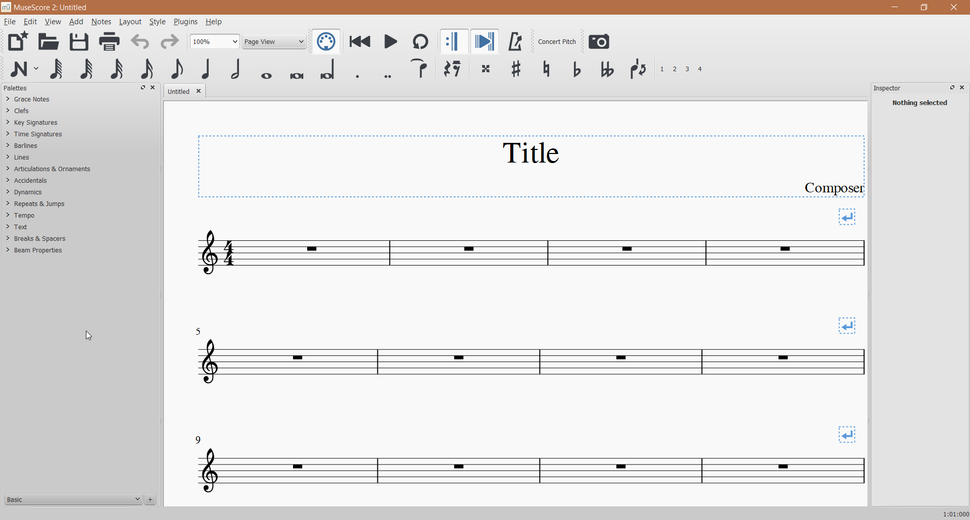Close the Untitled score tab

click(199, 91)
